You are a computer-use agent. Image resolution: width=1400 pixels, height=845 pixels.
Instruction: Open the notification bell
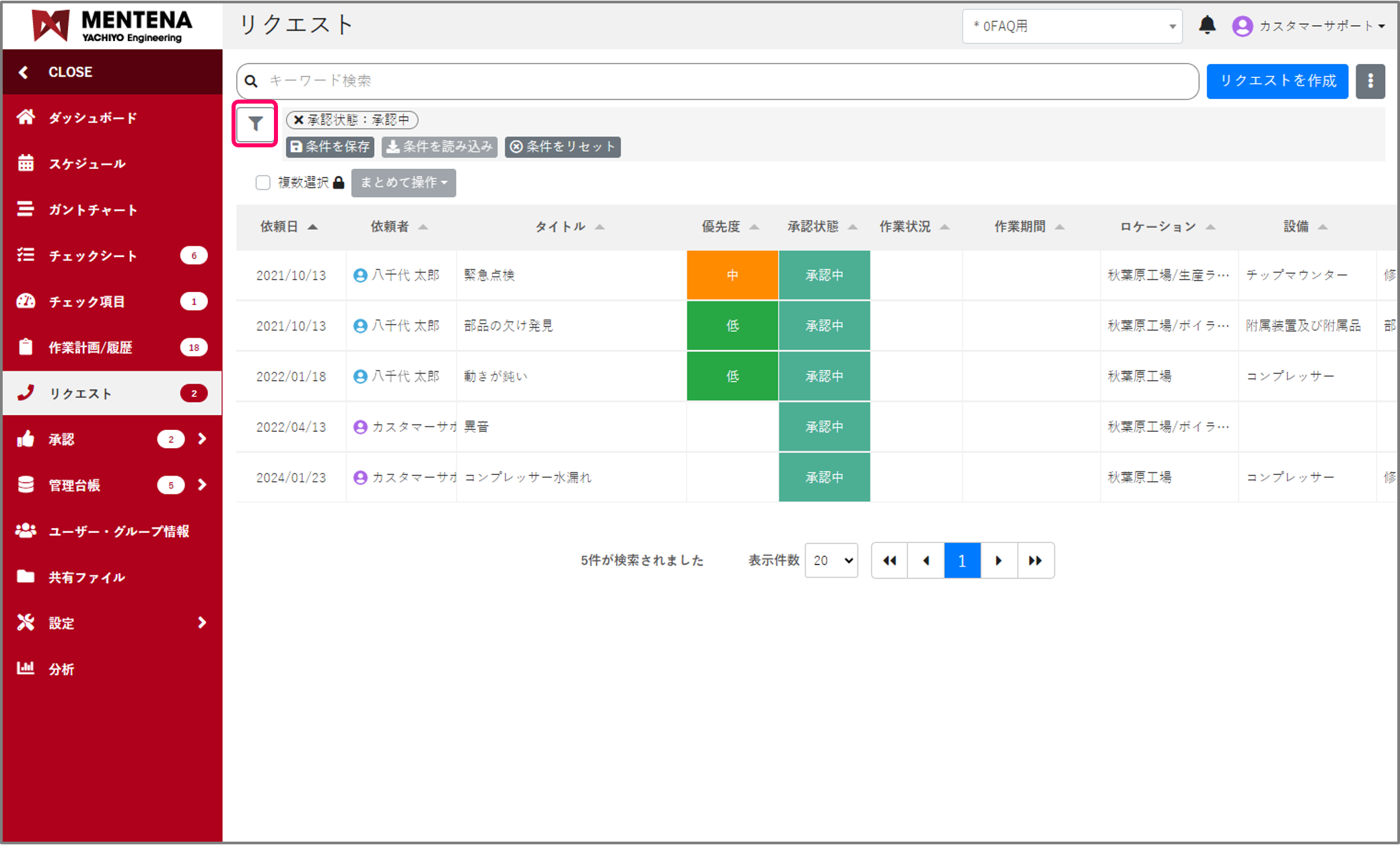click(x=1207, y=26)
